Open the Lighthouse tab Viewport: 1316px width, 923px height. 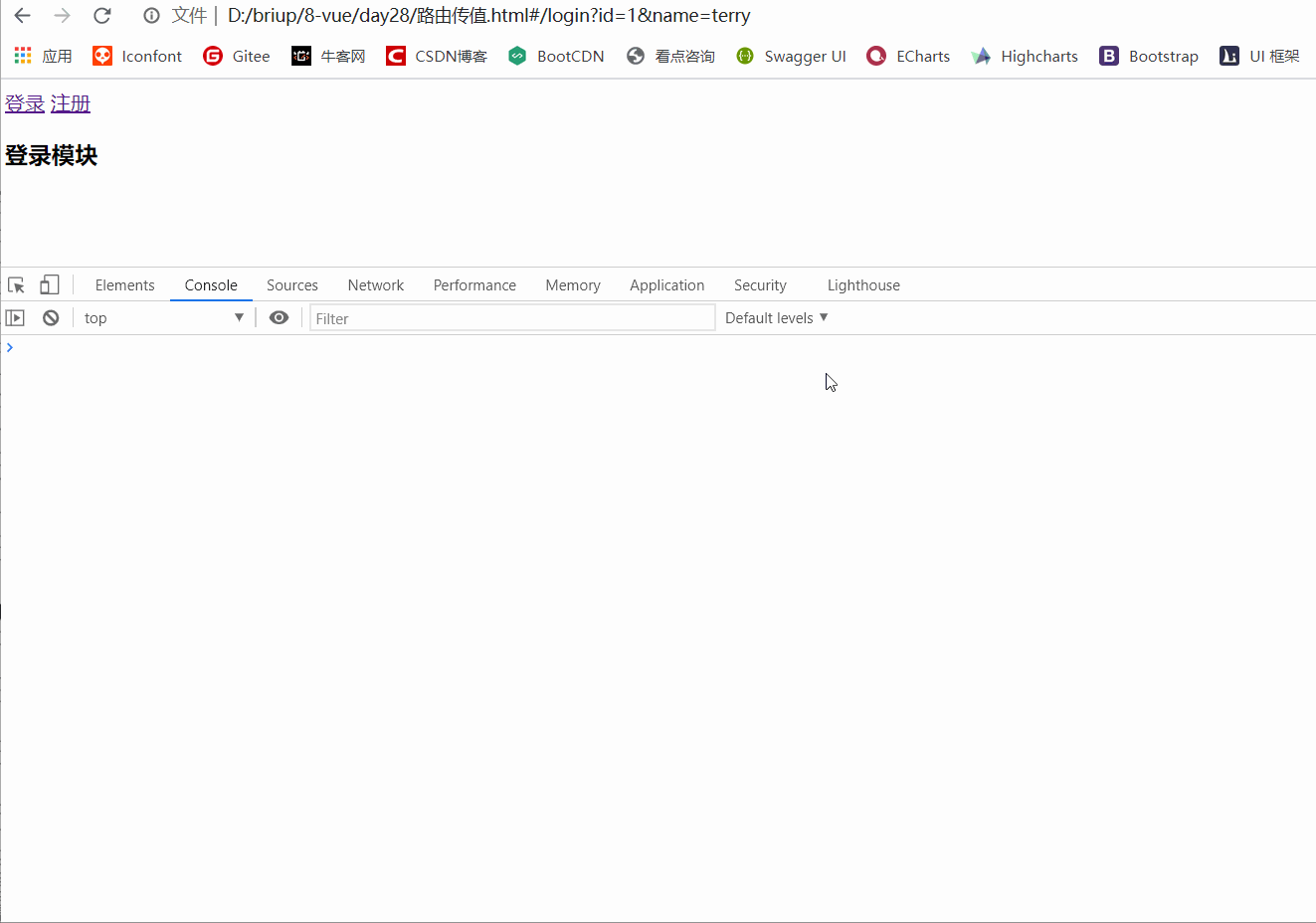863,285
